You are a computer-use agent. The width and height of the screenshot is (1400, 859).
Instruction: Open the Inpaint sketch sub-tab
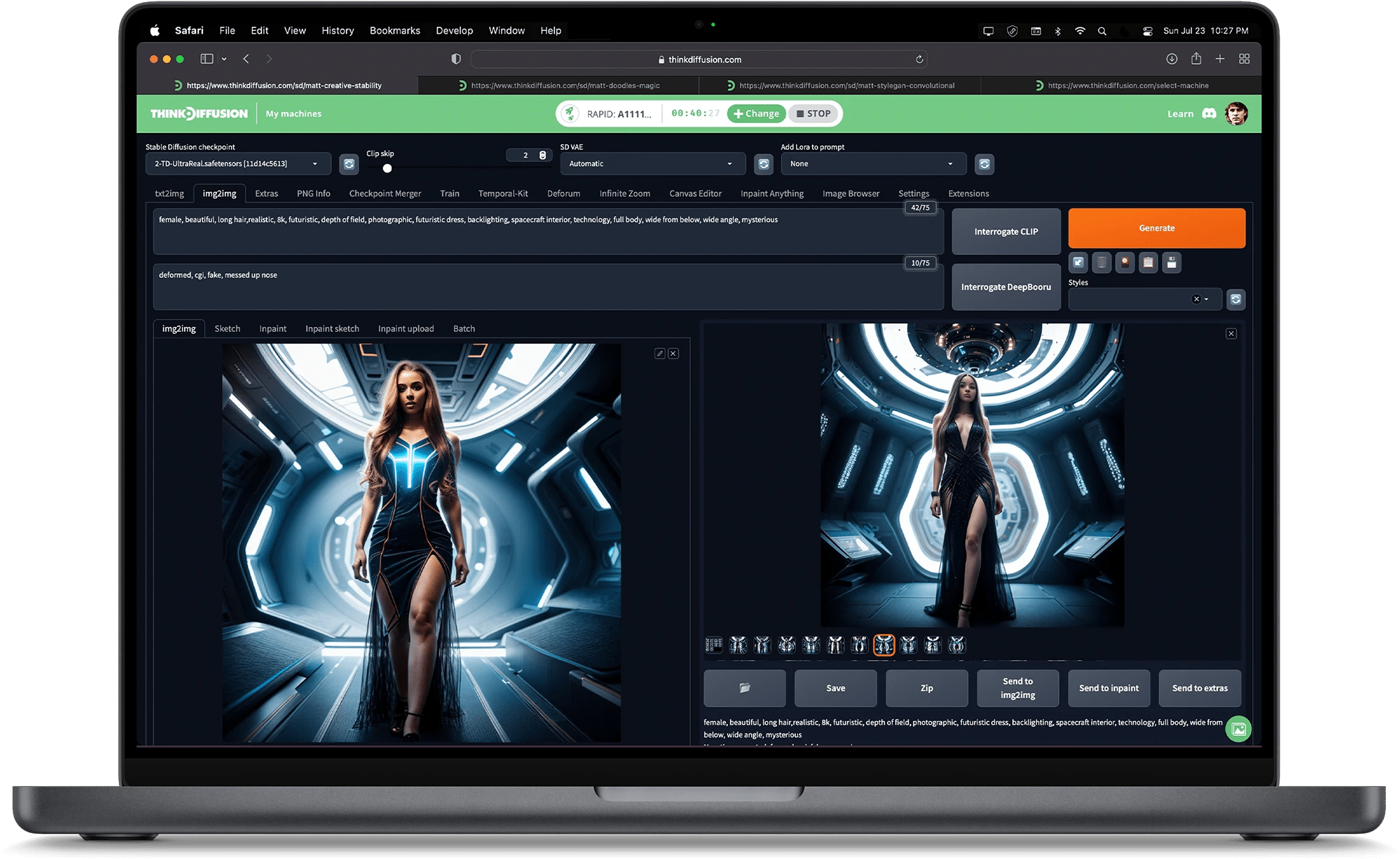point(332,328)
